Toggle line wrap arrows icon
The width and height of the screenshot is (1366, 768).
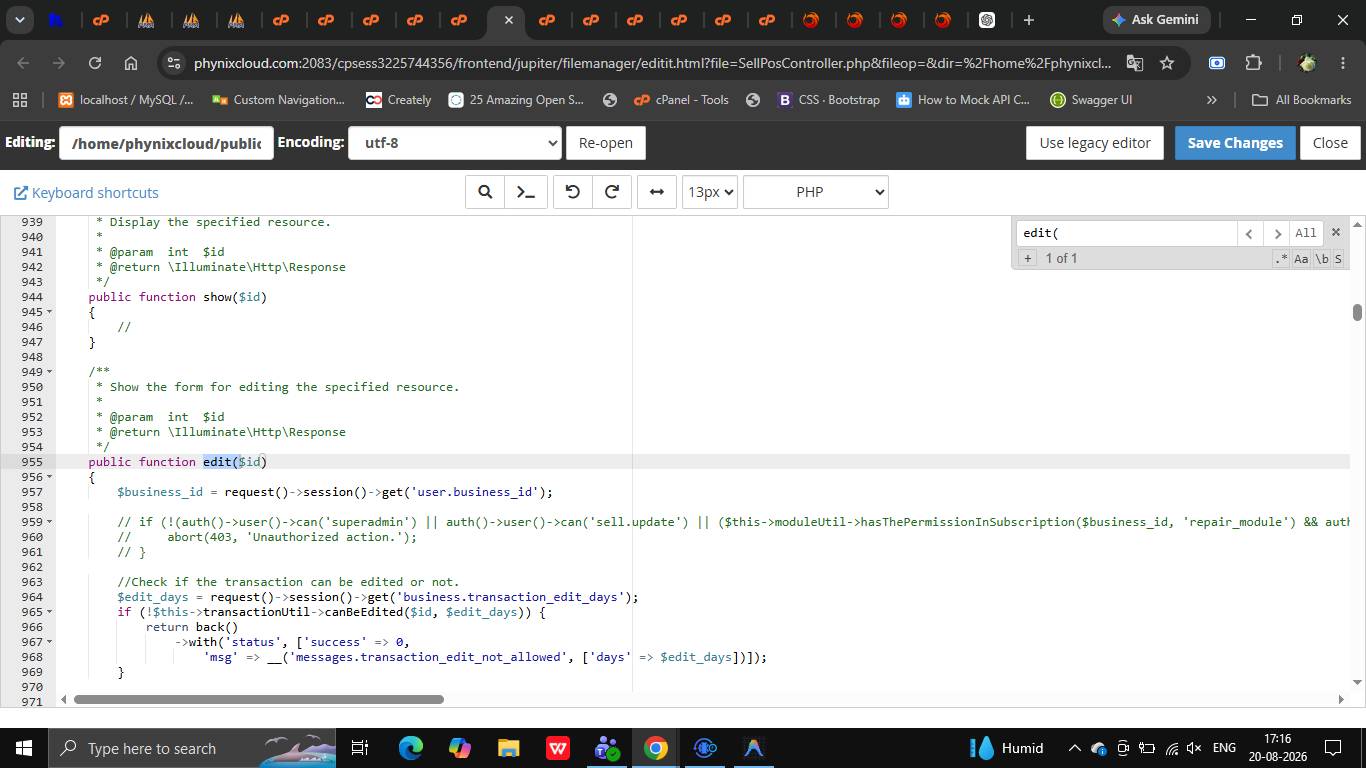tap(657, 192)
